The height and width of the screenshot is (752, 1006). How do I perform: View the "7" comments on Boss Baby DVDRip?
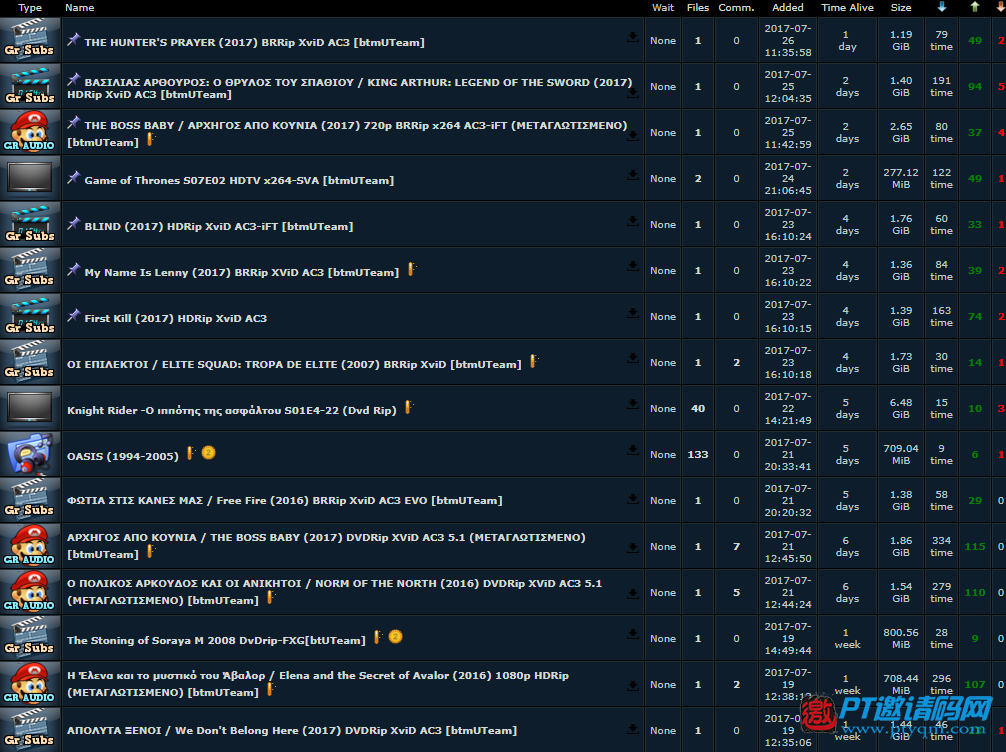(x=736, y=547)
